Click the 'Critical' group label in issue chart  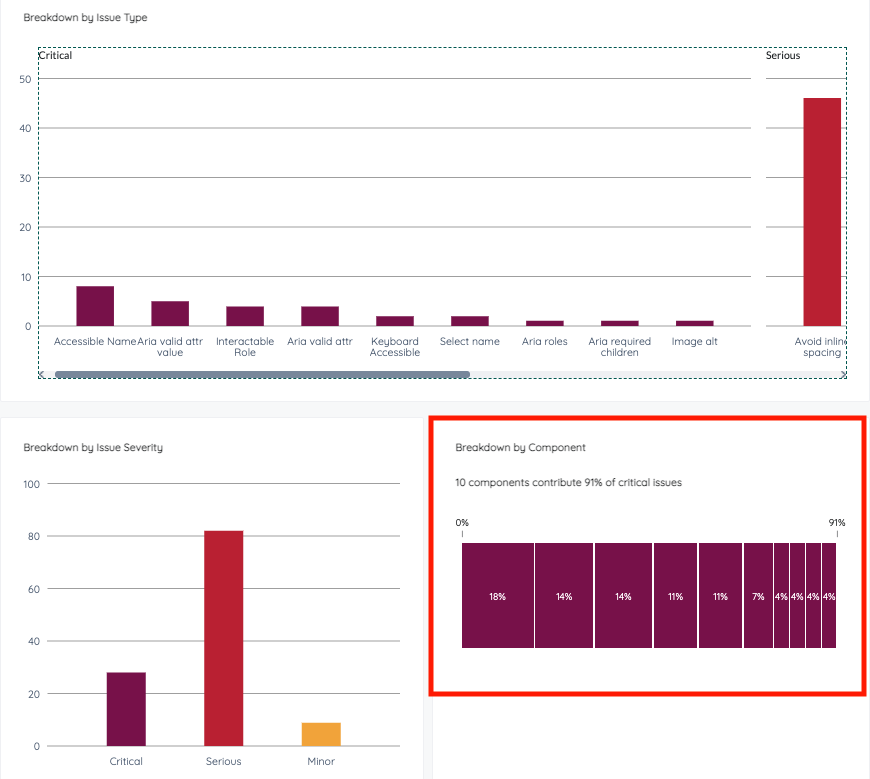[x=55, y=55]
